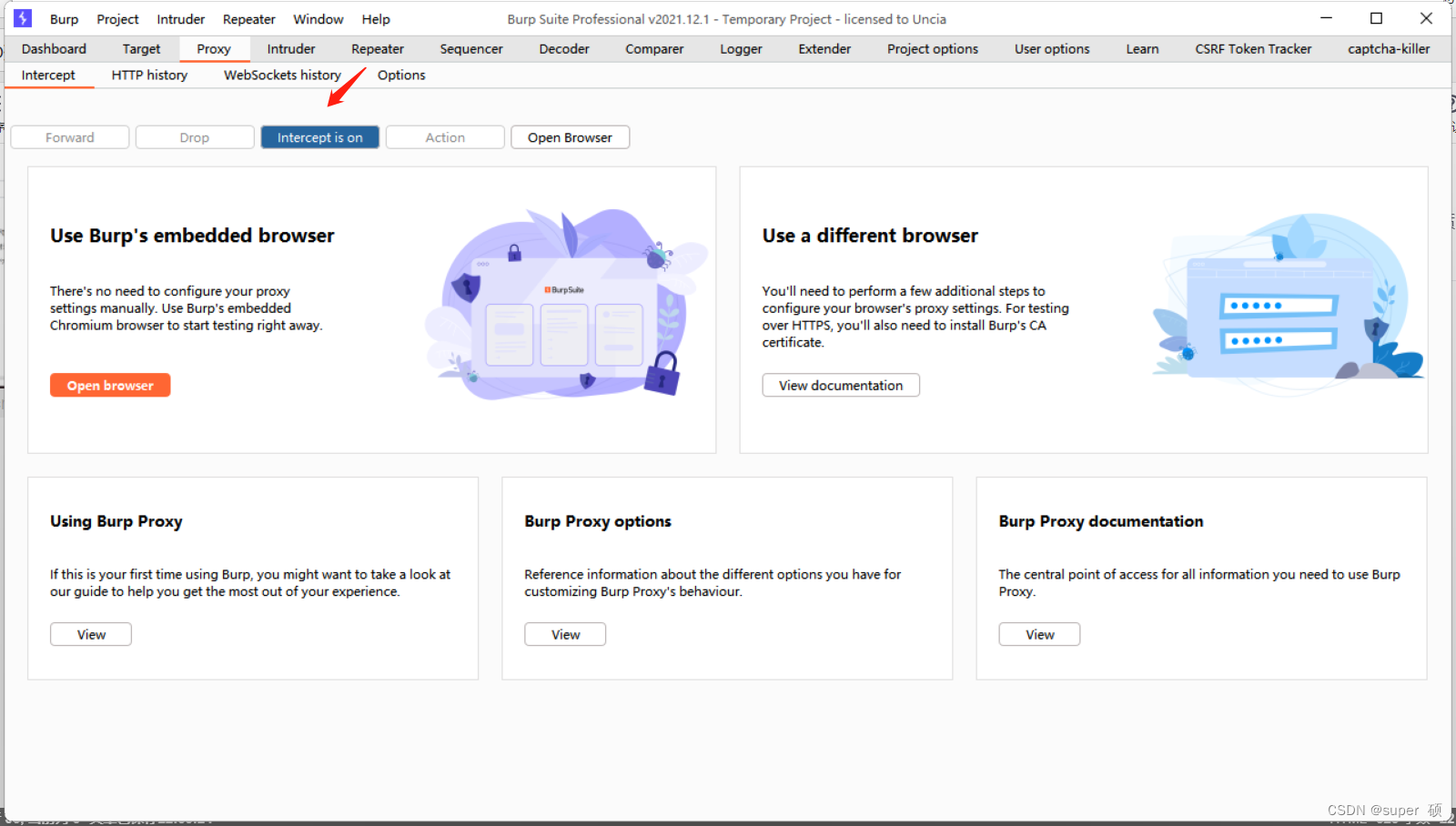The width and height of the screenshot is (1456, 826).
Task: Open the Burp menu
Action: click(x=64, y=19)
